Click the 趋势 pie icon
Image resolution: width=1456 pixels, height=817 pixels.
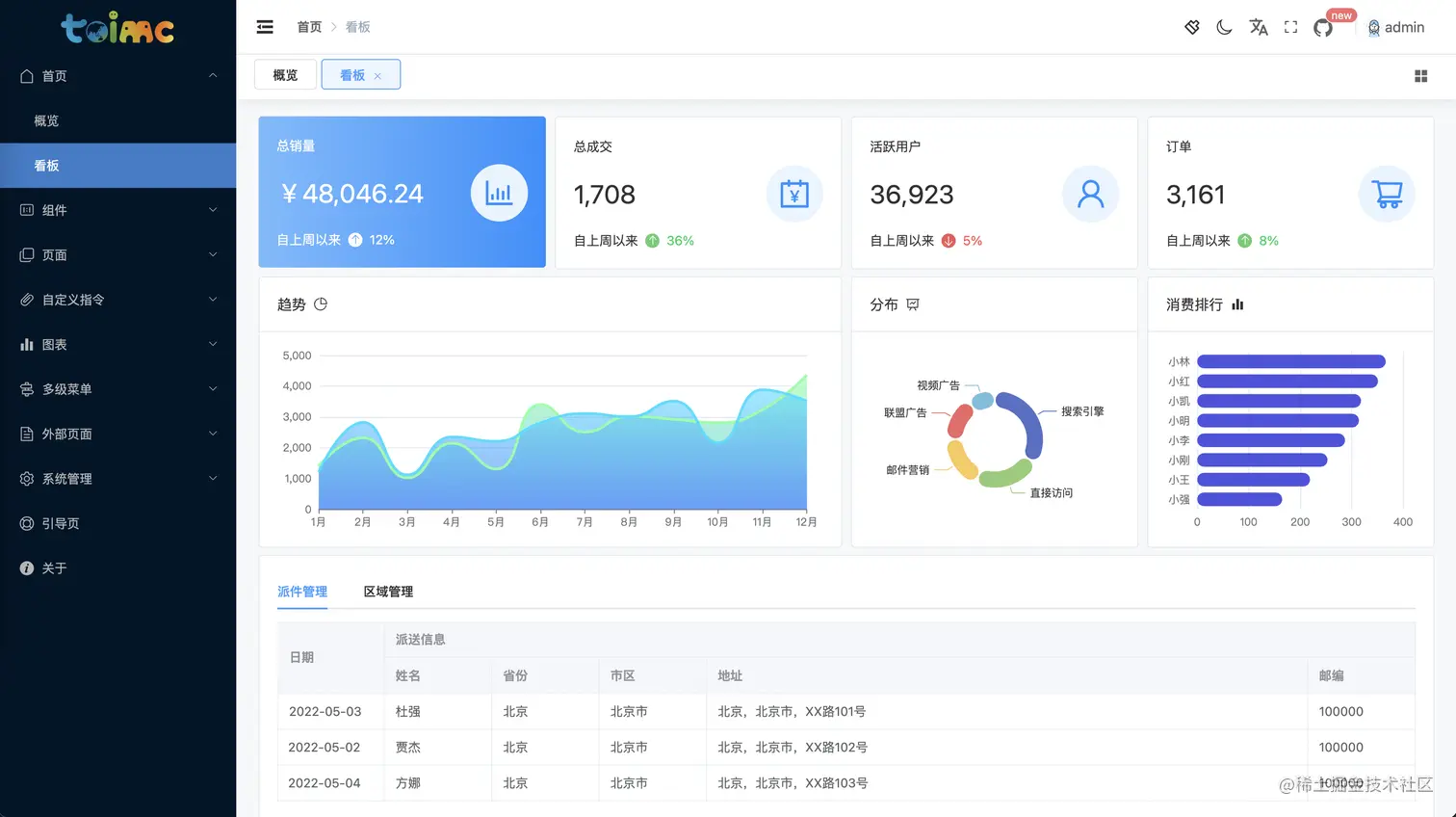click(321, 303)
